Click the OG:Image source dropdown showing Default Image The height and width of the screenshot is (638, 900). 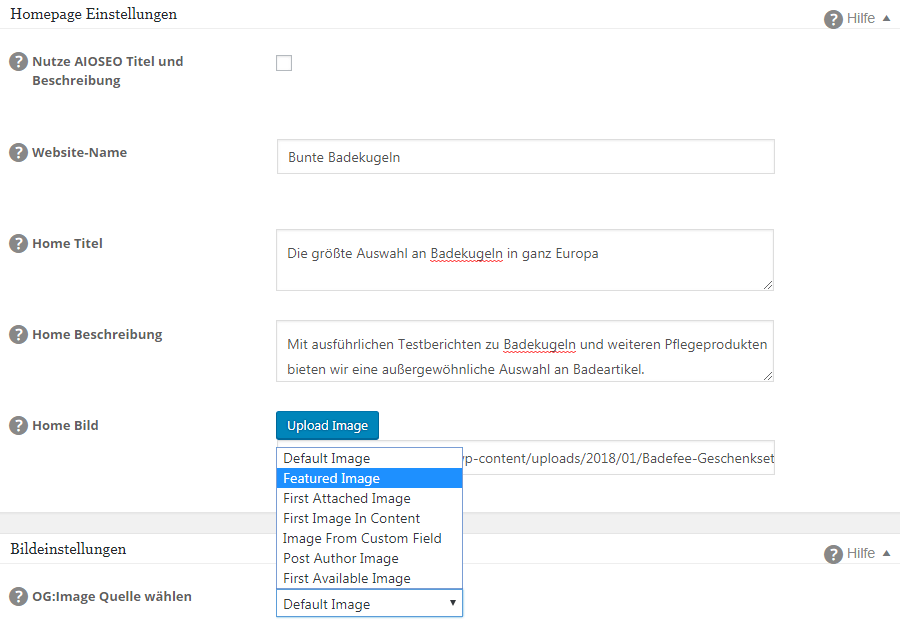pos(369,604)
